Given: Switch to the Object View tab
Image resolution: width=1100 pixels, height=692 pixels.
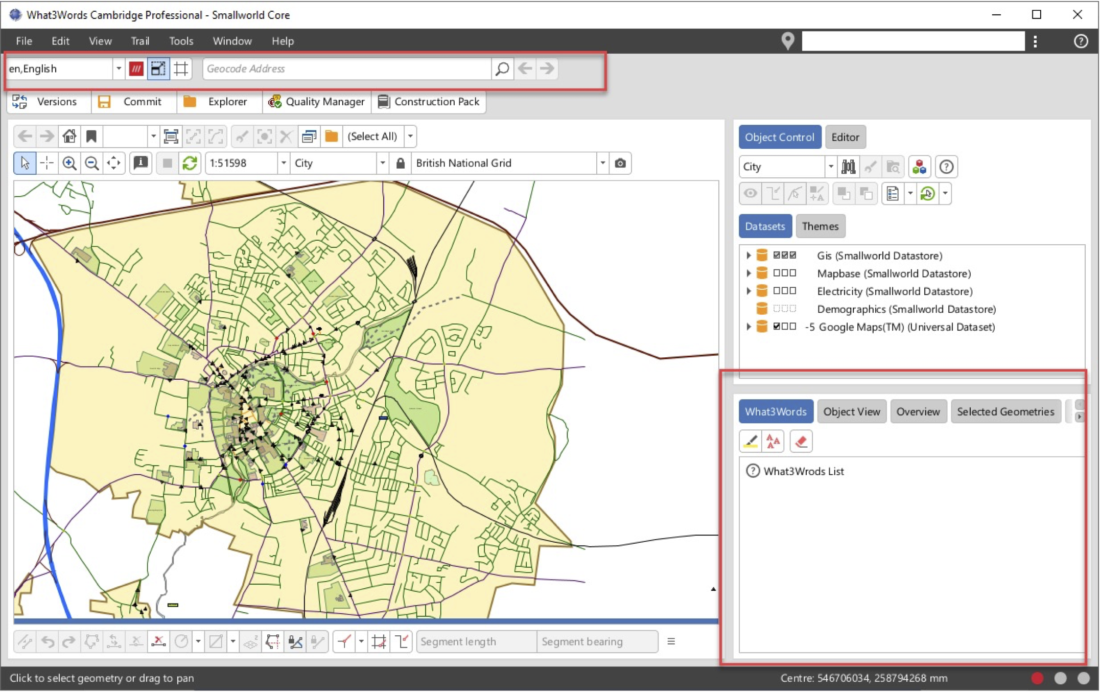Looking at the screenshot, I should coord(852,412).
